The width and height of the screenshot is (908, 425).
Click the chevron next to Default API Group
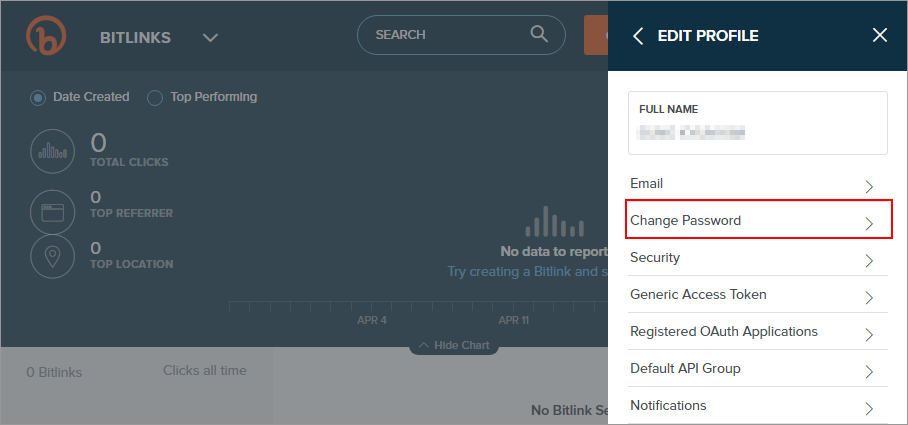(x=869, y=372)
